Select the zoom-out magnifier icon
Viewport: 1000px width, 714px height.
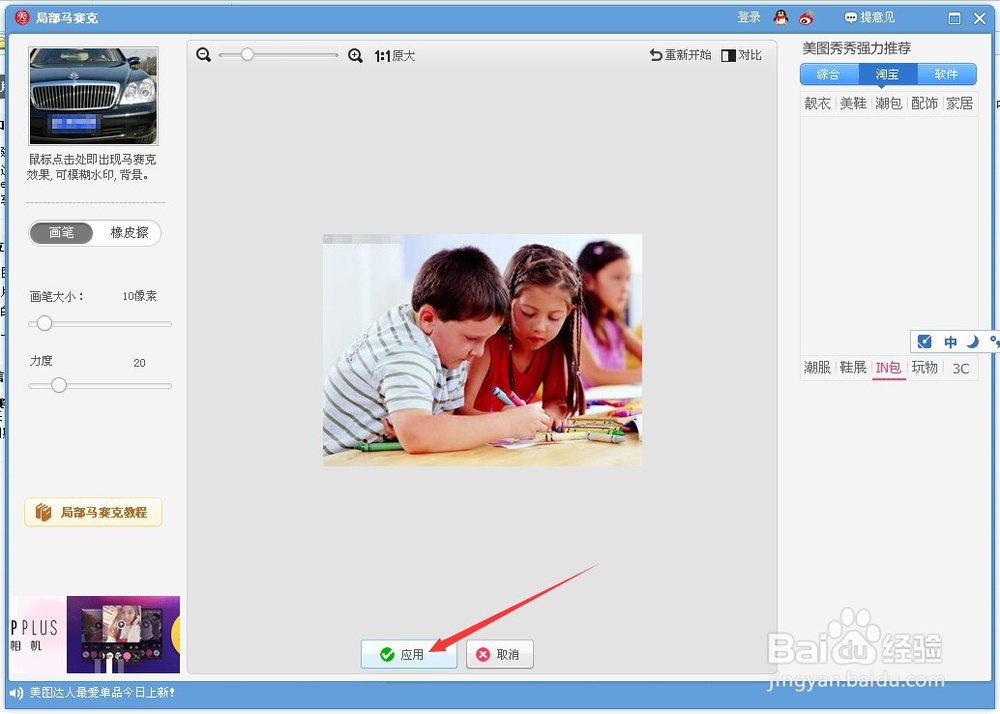pyautogui.click(x=204, y=56)
